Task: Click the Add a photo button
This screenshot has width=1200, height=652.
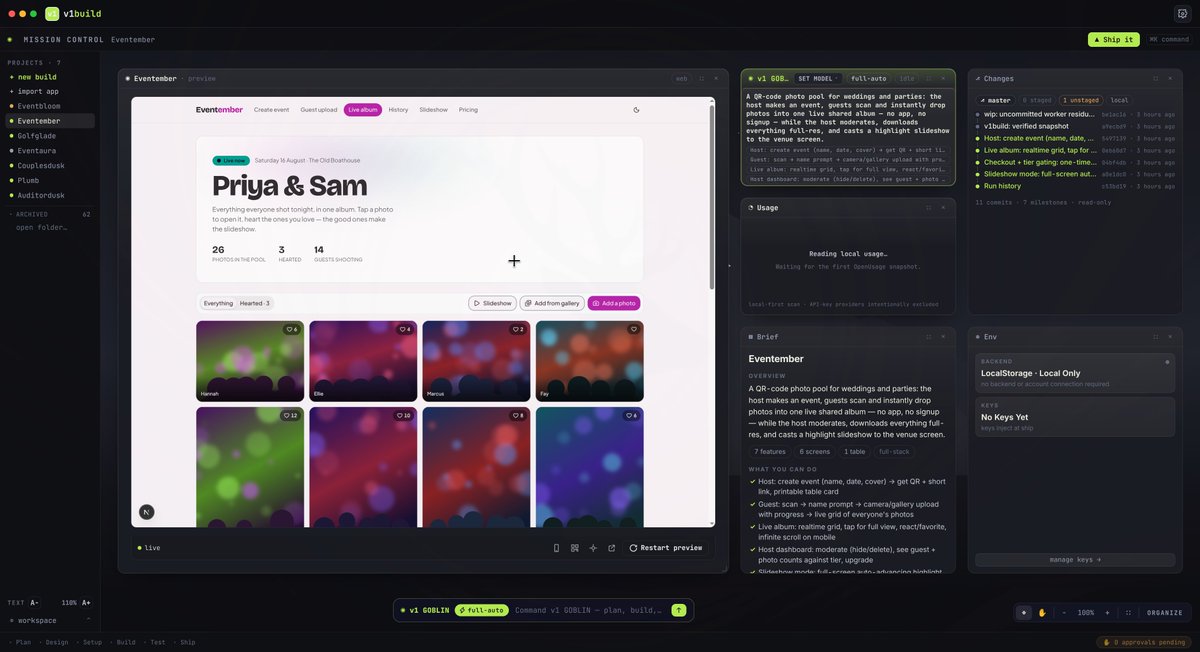Action: point(614,303)
